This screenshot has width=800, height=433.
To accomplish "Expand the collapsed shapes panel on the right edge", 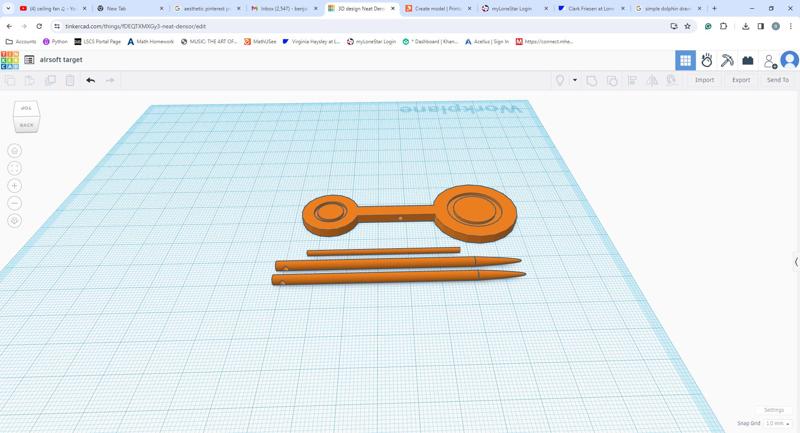I will (796, 262).
